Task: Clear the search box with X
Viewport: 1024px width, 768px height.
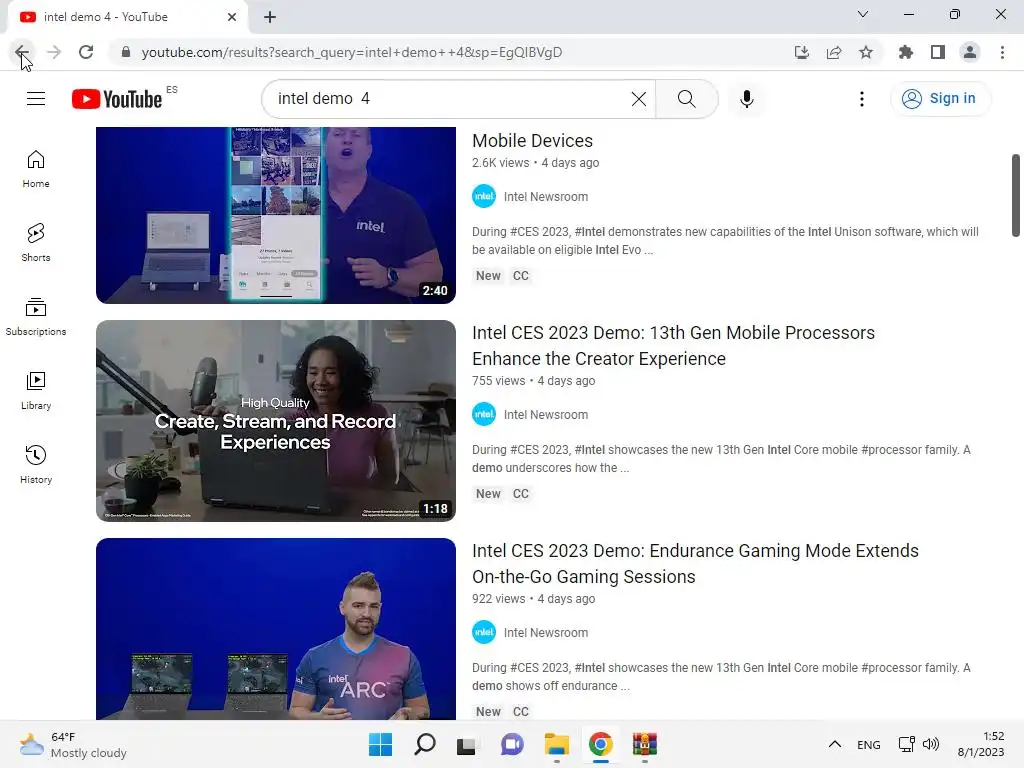Action: [x=639, y=99]
